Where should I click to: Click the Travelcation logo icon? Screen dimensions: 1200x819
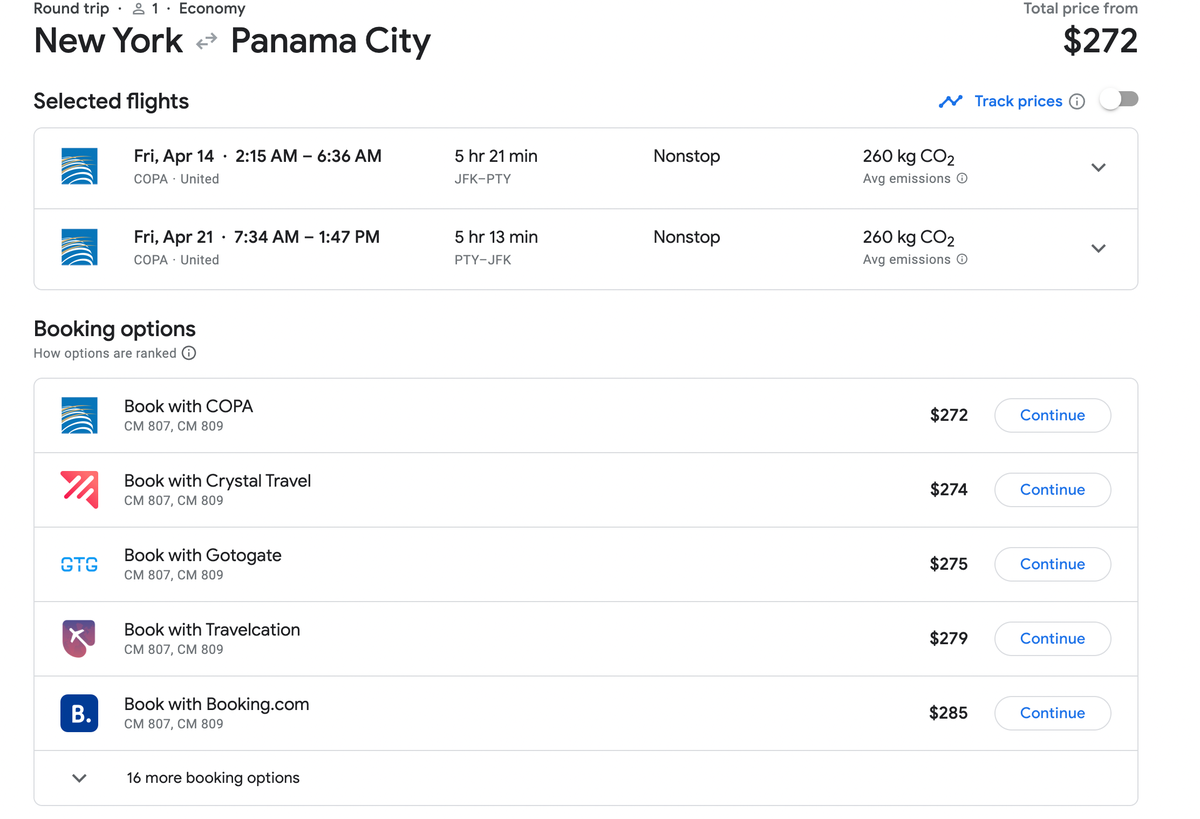point(79,638)
